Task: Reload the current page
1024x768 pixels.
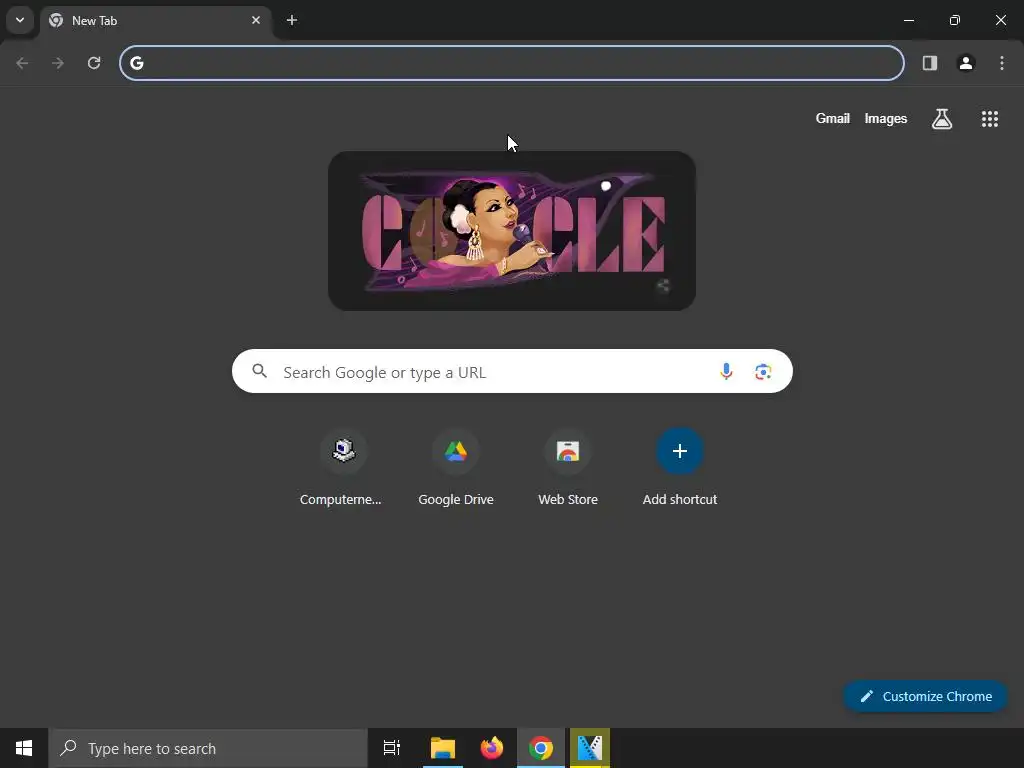Action: 94,63
